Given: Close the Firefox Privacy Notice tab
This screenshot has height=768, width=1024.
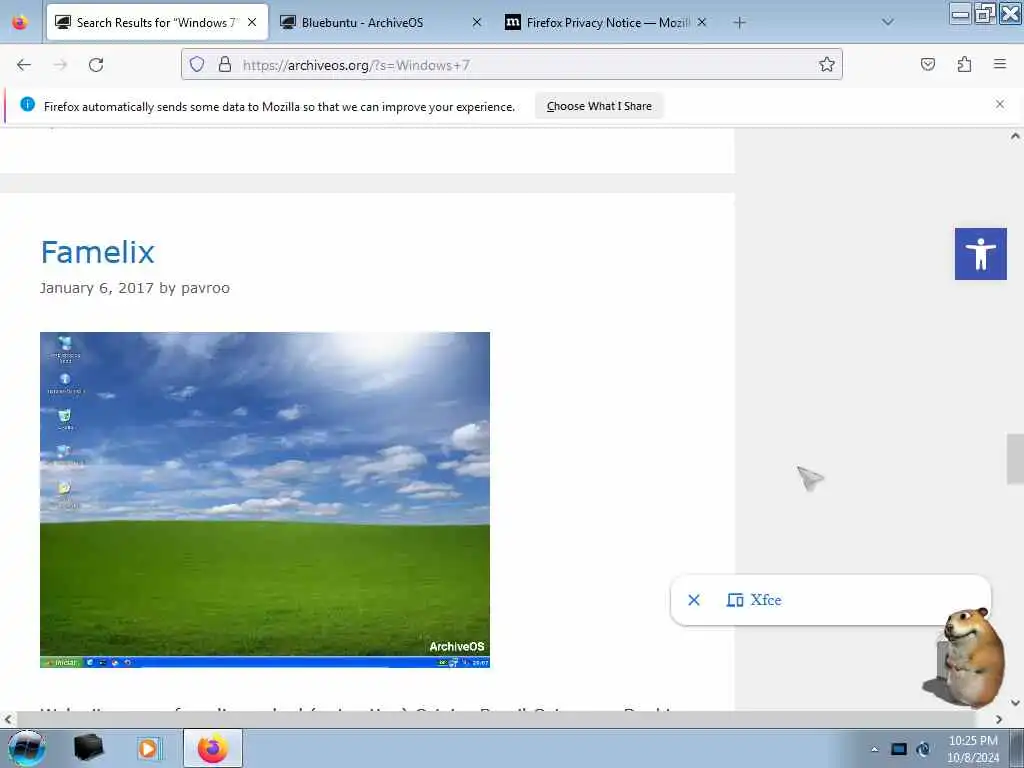Looking at the screenshot, I should point(701,22).
